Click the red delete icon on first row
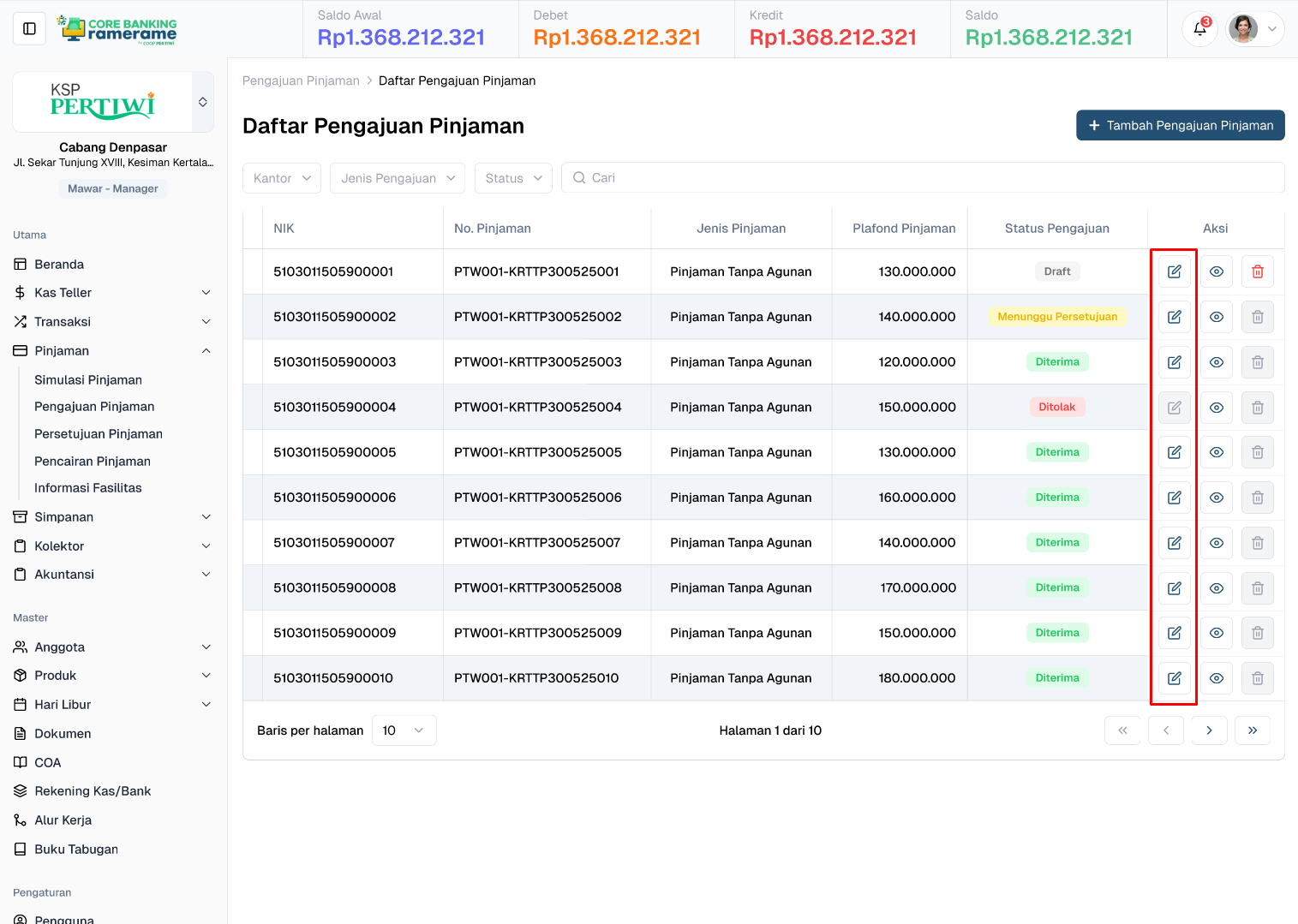Viewport: 1298px width, 924px height. [x=1257, y=271]
